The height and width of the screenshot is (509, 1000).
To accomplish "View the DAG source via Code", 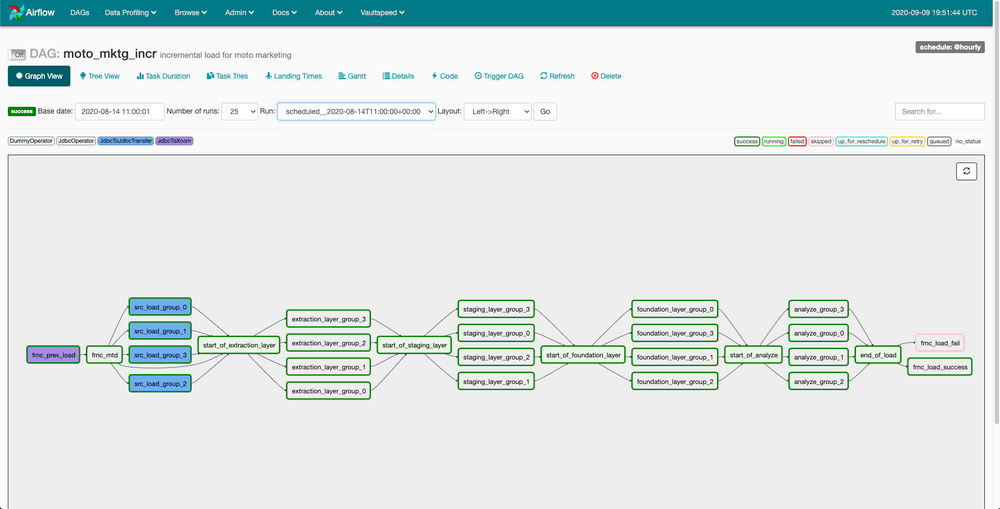I will click(445, 76).
